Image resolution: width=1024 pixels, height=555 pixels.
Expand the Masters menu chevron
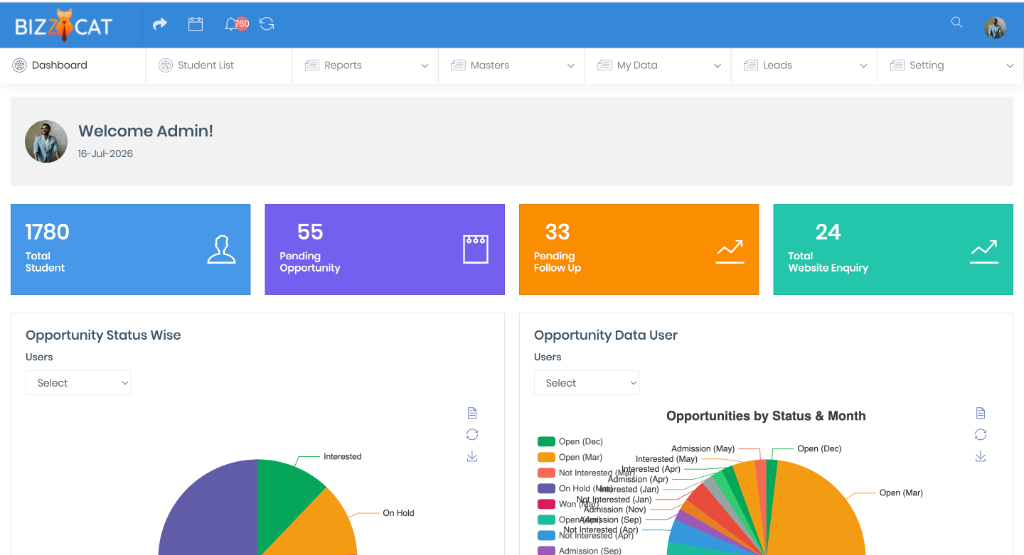click(571, 66)
